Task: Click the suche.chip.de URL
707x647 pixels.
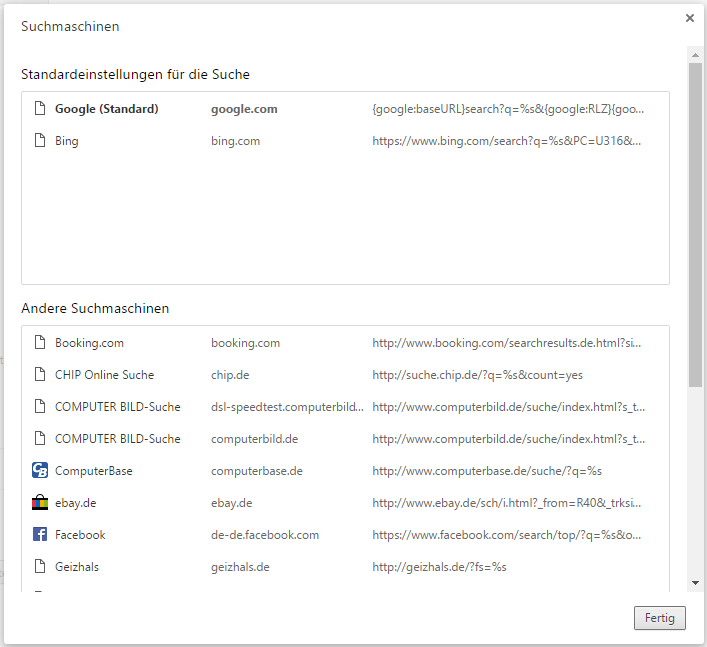Action: point(477,375)
